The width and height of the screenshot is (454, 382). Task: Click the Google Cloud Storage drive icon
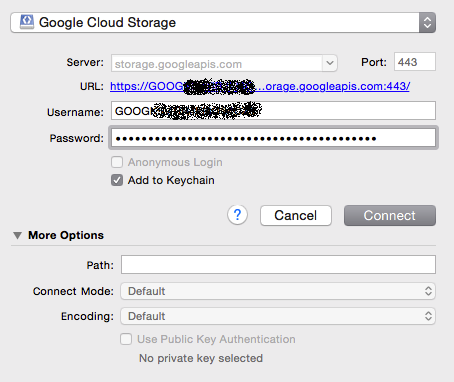pos(27,22)
